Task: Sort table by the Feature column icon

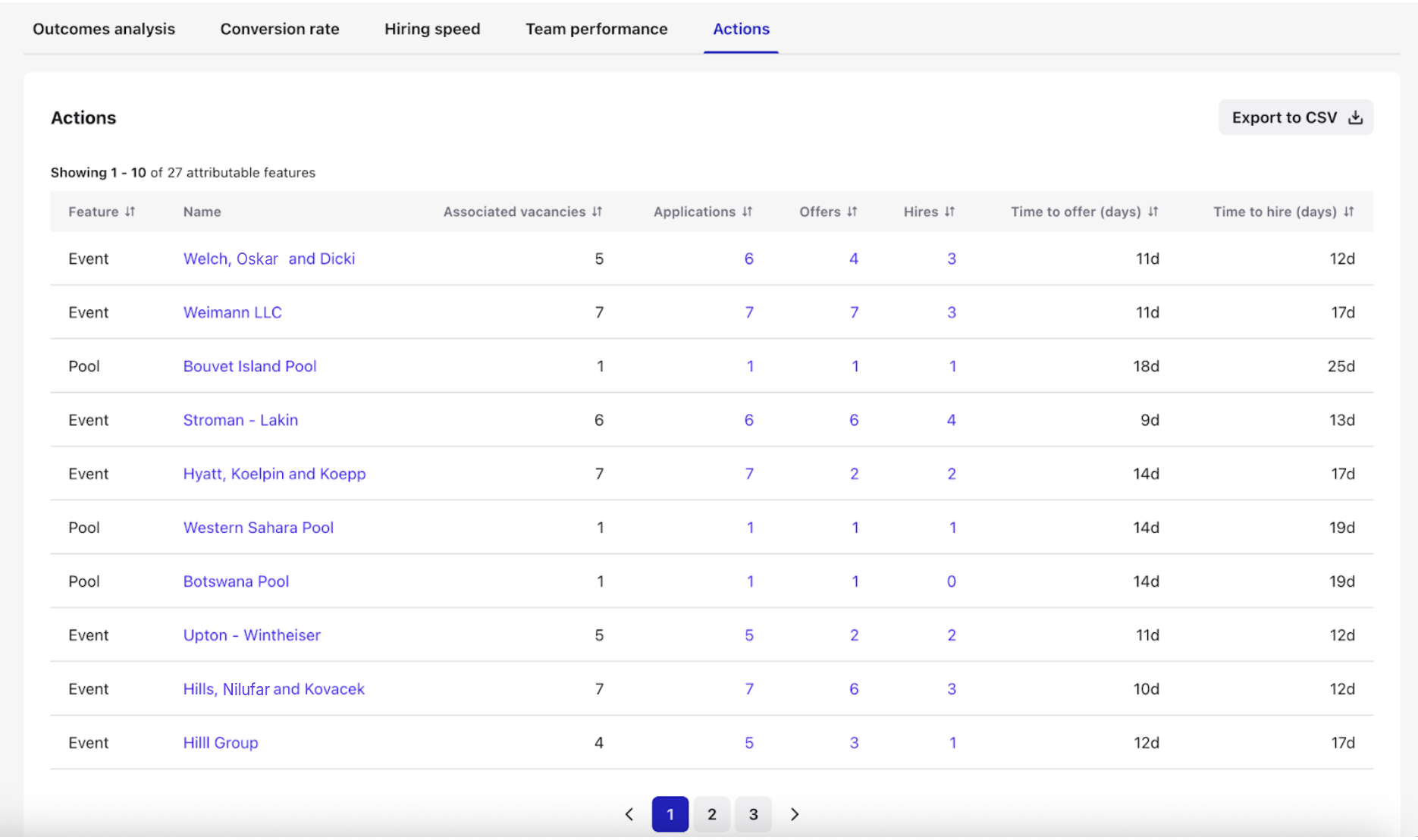Action: 130,212
